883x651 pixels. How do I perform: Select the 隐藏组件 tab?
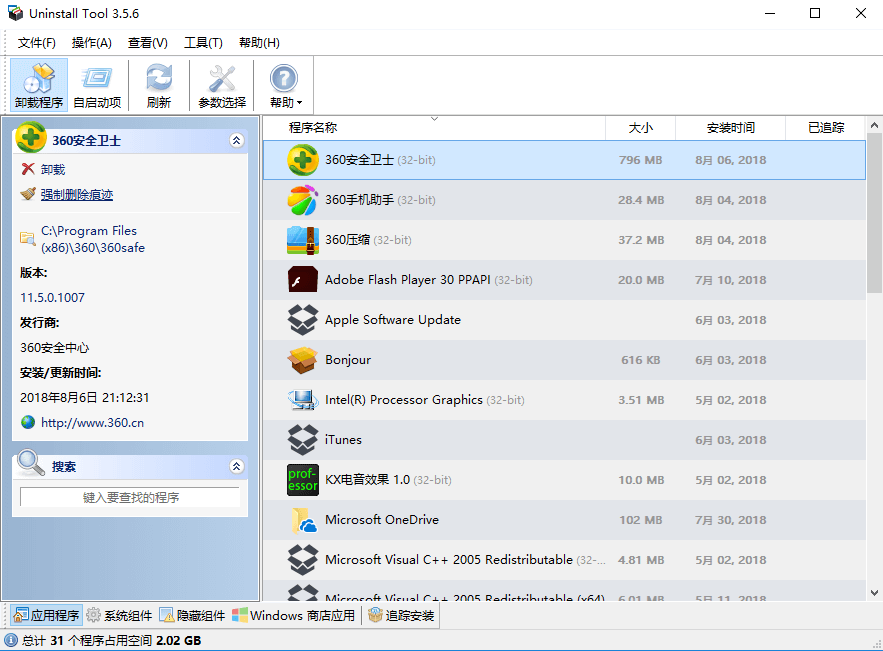click(x=193, y=616)
